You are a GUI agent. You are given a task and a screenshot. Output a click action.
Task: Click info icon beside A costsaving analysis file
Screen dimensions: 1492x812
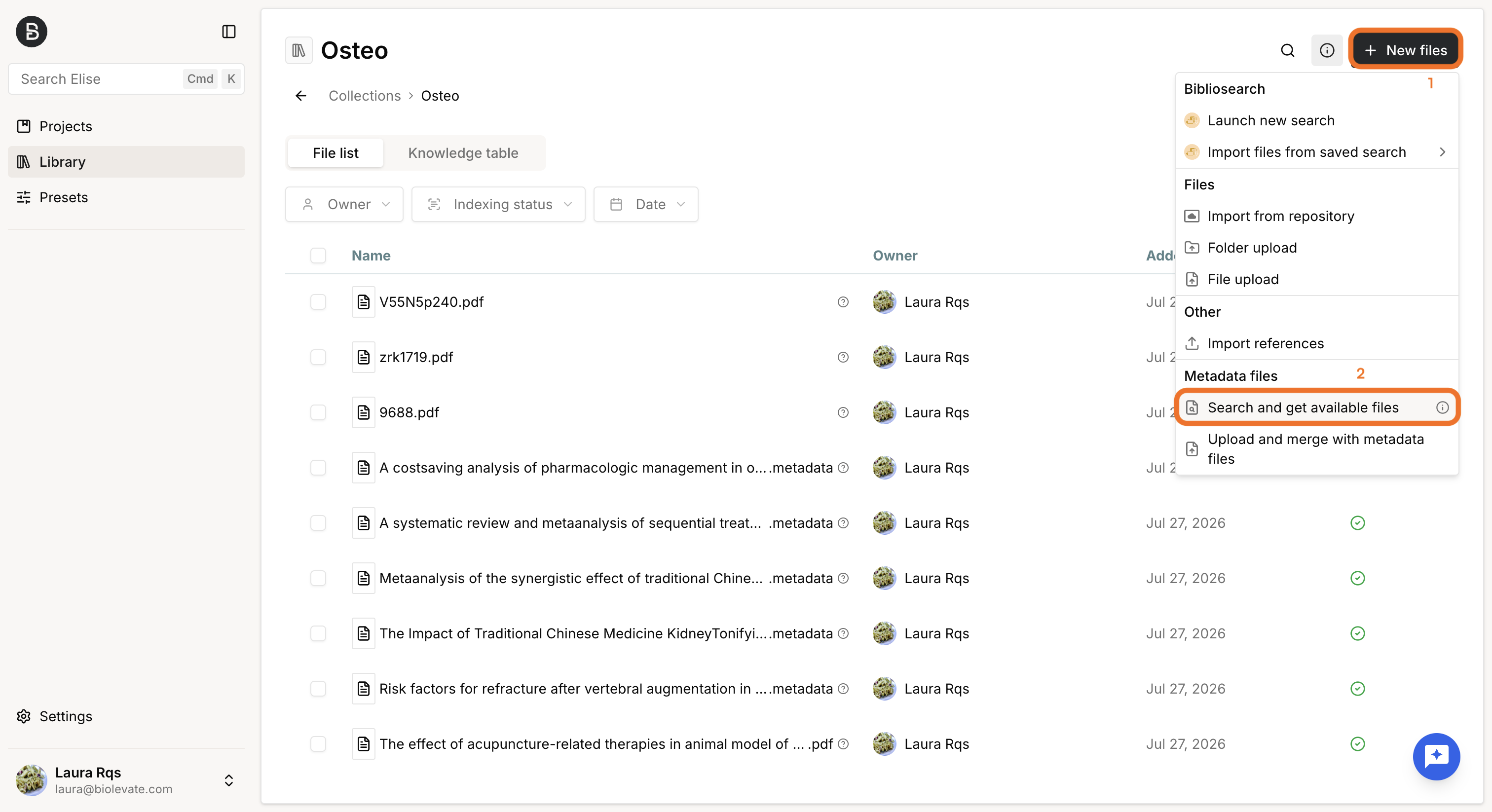pyautogui.click(x=843, y=467)
